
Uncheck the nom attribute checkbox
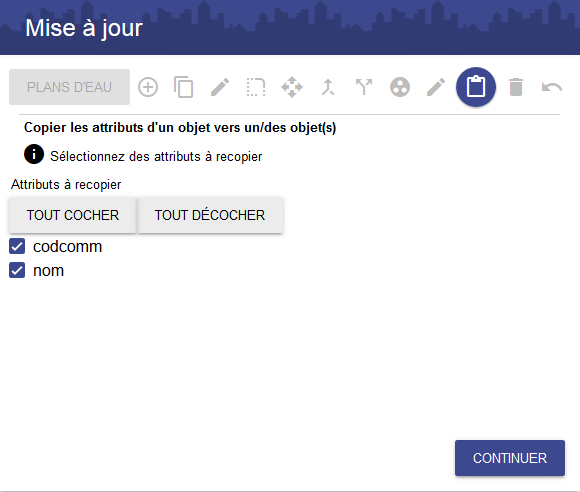(x=17, y=270)
